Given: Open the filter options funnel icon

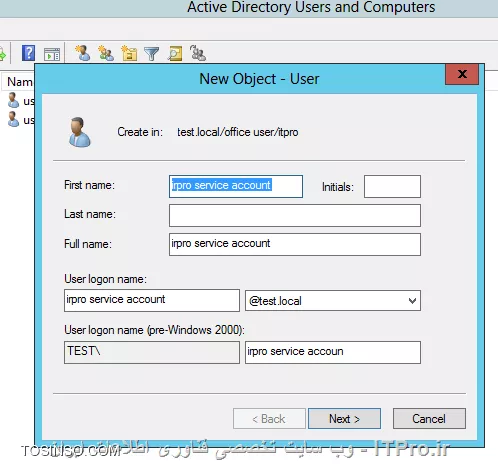Looking at the screenshot, I should pyautogui.click(x=152, y=54).
